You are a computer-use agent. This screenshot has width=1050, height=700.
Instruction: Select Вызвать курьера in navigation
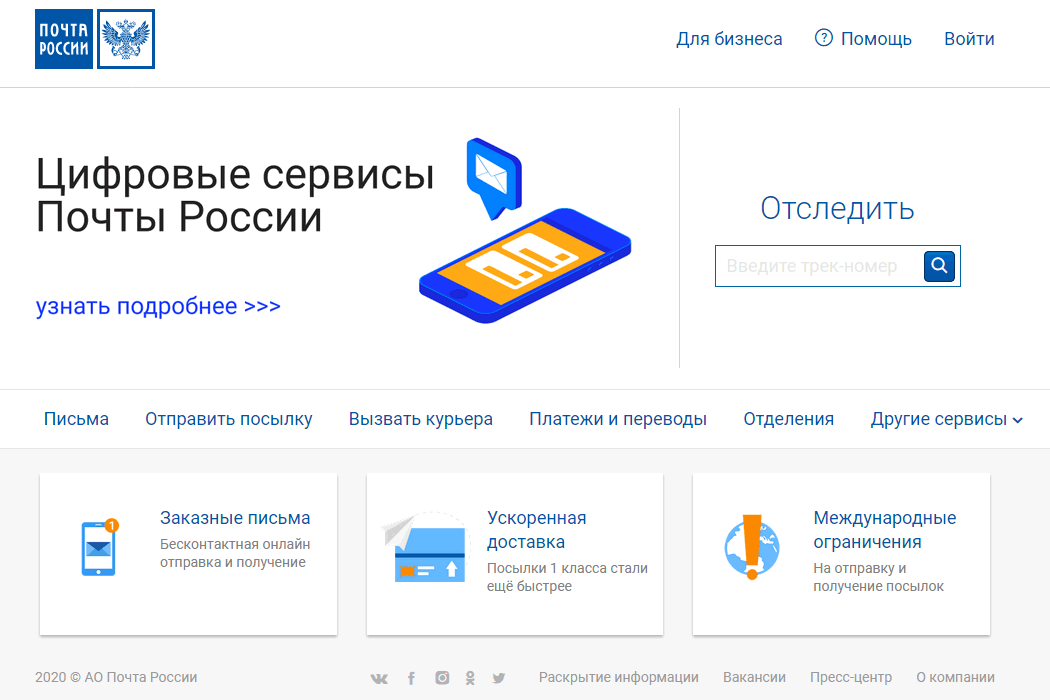pos(421,419)
